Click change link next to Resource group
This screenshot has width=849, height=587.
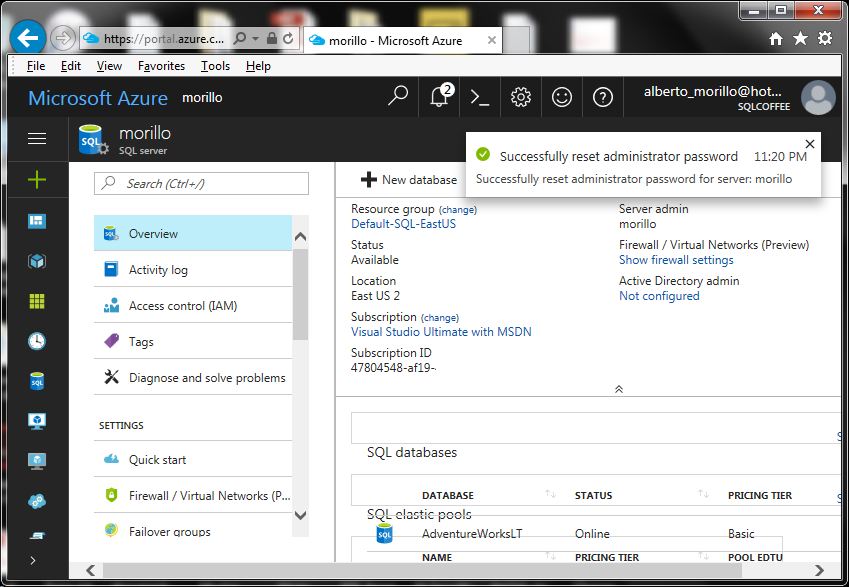tap(458, 210)
